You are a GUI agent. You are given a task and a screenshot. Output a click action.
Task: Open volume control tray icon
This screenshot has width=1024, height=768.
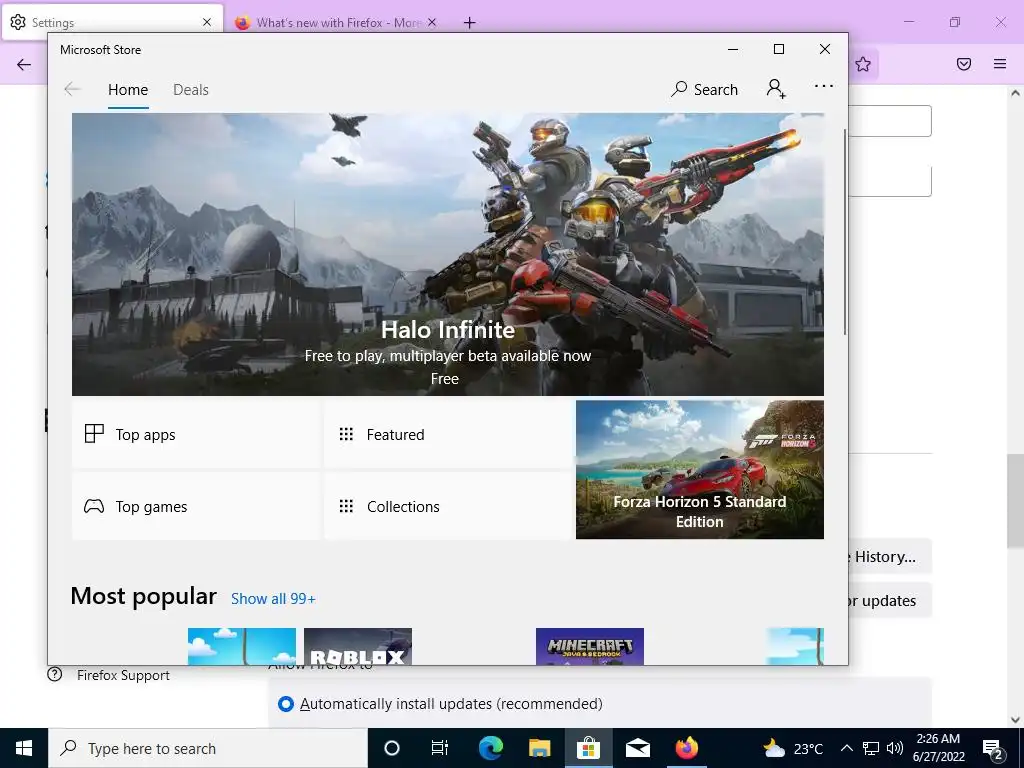coord(895,748)
